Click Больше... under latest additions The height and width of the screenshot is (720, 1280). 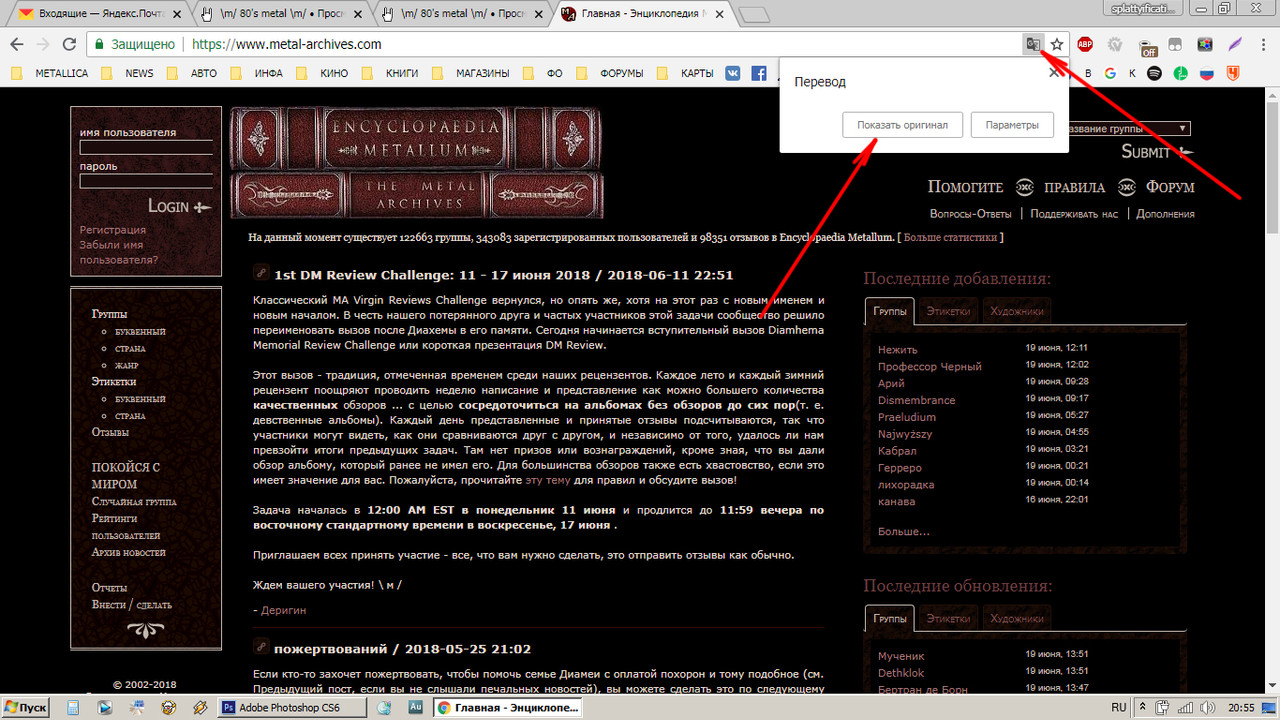pyautogui.click(x=903, y=531)
